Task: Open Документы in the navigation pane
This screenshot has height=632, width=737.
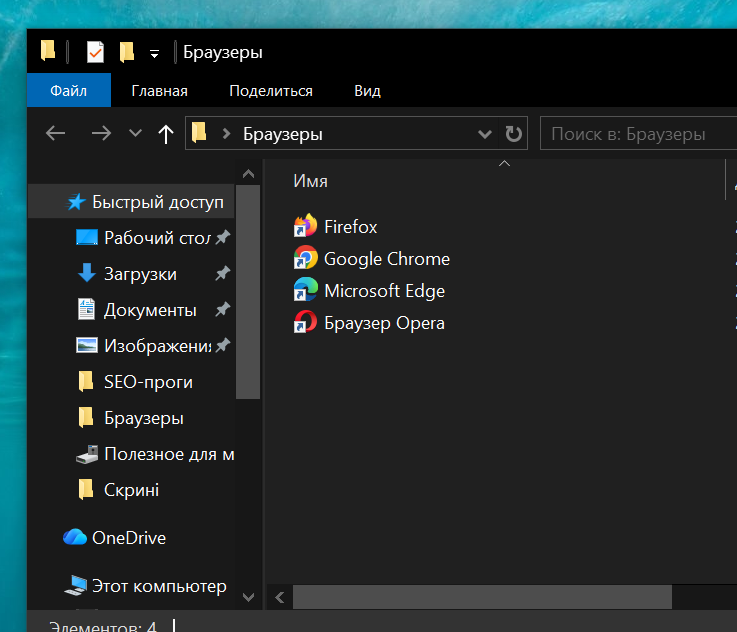Action: [x=150, y=310]
